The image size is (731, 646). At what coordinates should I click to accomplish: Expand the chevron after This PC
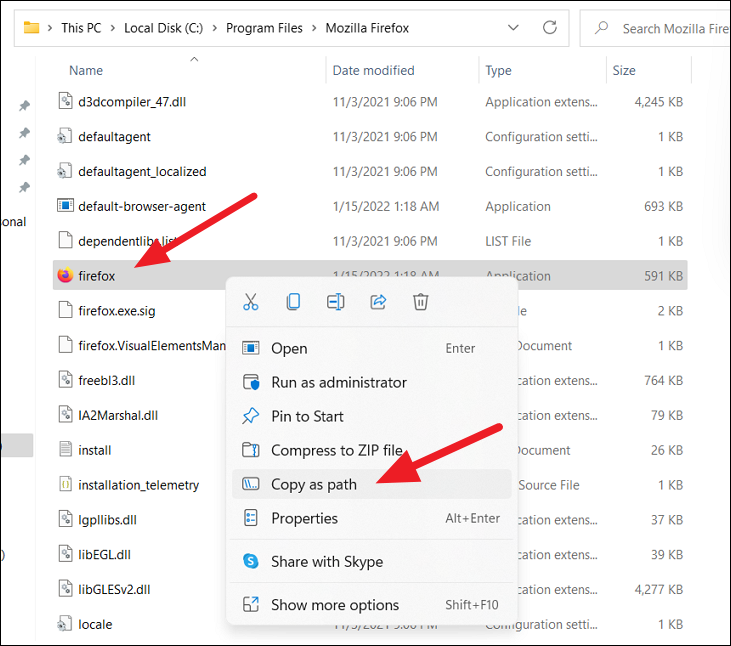point(113,28)
